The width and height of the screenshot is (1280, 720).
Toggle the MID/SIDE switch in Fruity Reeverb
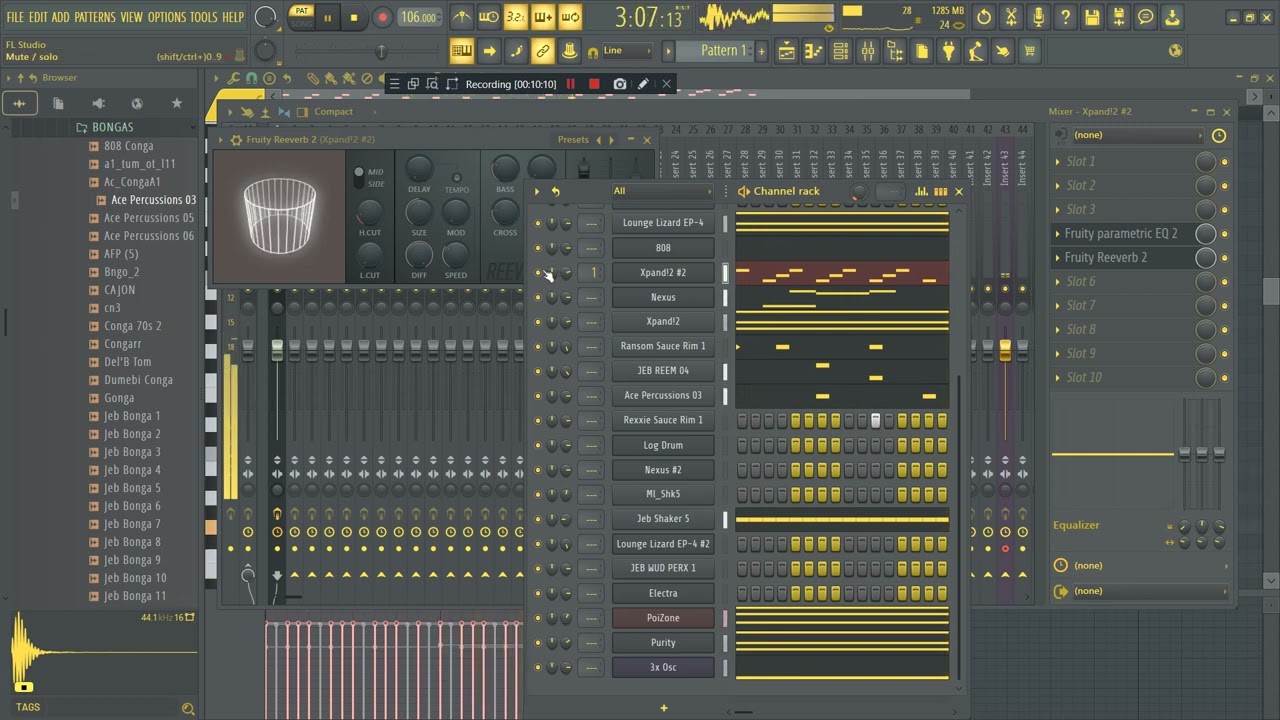tap(359, 178)
